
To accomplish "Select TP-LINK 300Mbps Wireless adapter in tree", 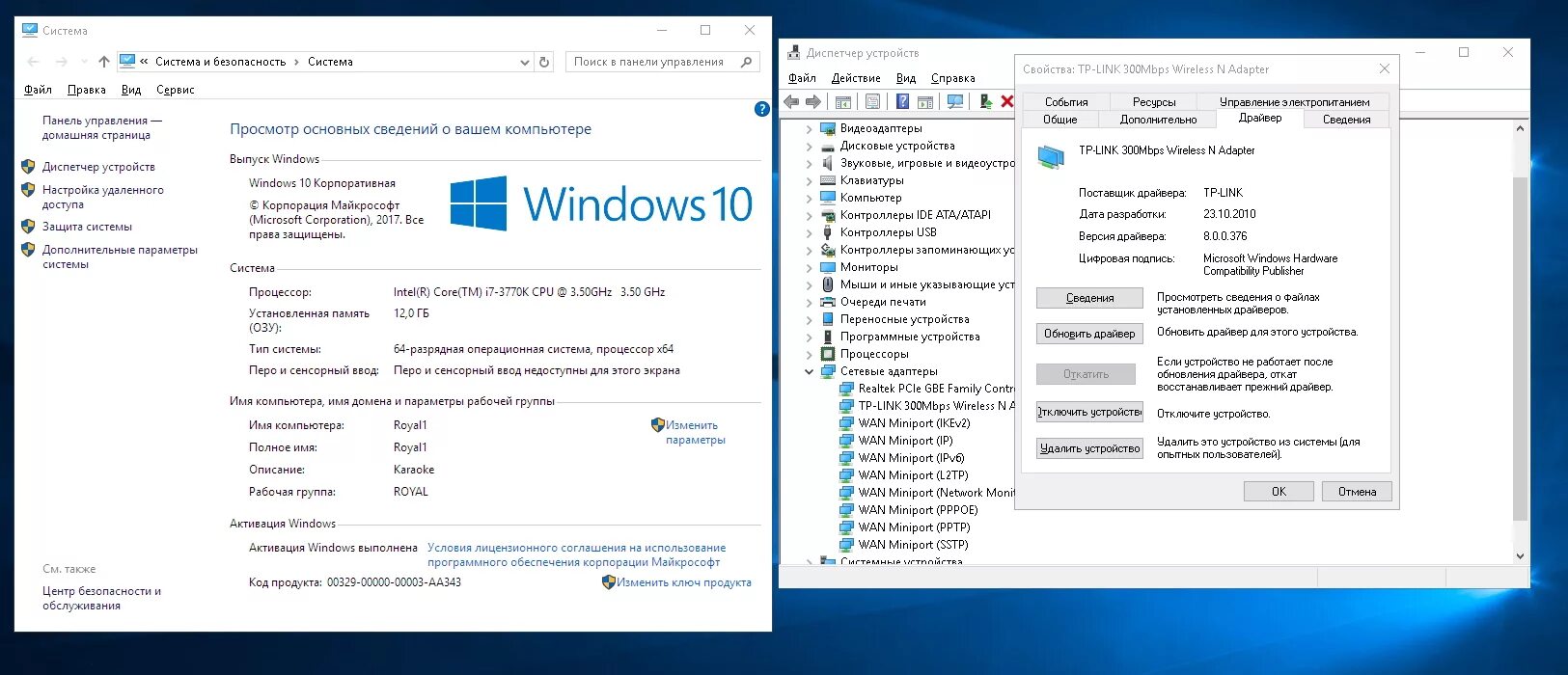I will tap(936, 406).
